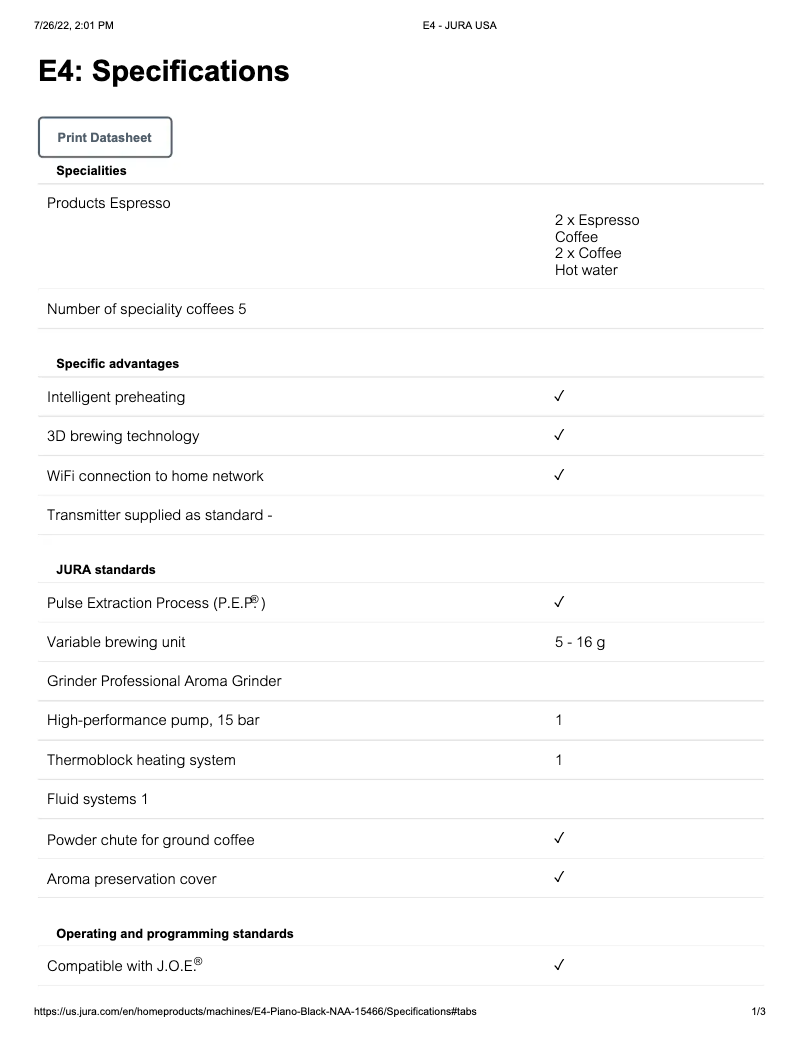Click the "5 - 16 g" brewing unit value

pyautogui.click(x=580, y=642)
